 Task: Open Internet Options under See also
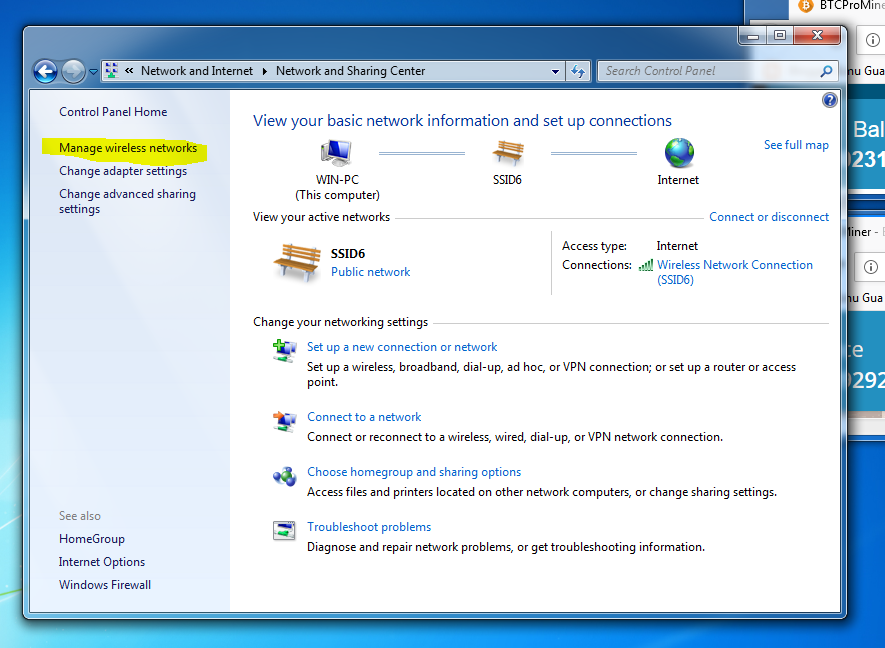coord(102,562)
